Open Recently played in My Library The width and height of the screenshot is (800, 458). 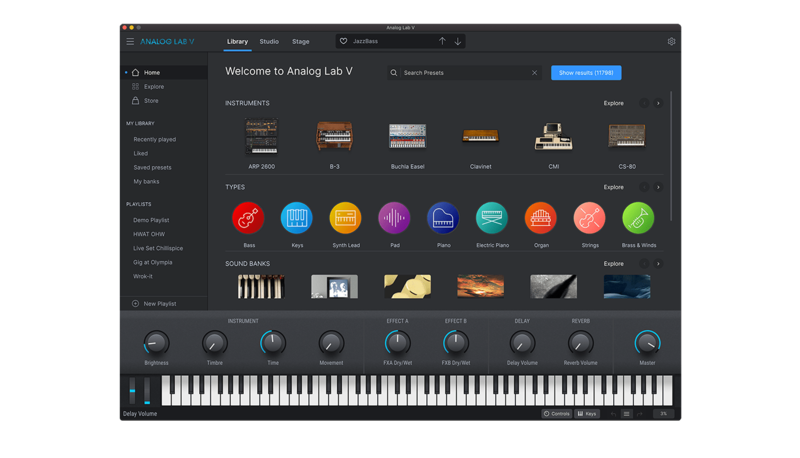(x=155, y=139)
